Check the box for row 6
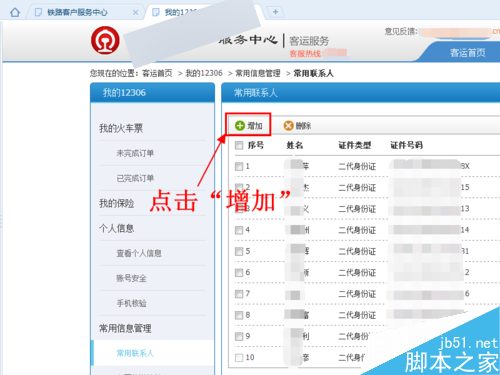The width and height of the screenshot is (500, 375). [239, 273]
